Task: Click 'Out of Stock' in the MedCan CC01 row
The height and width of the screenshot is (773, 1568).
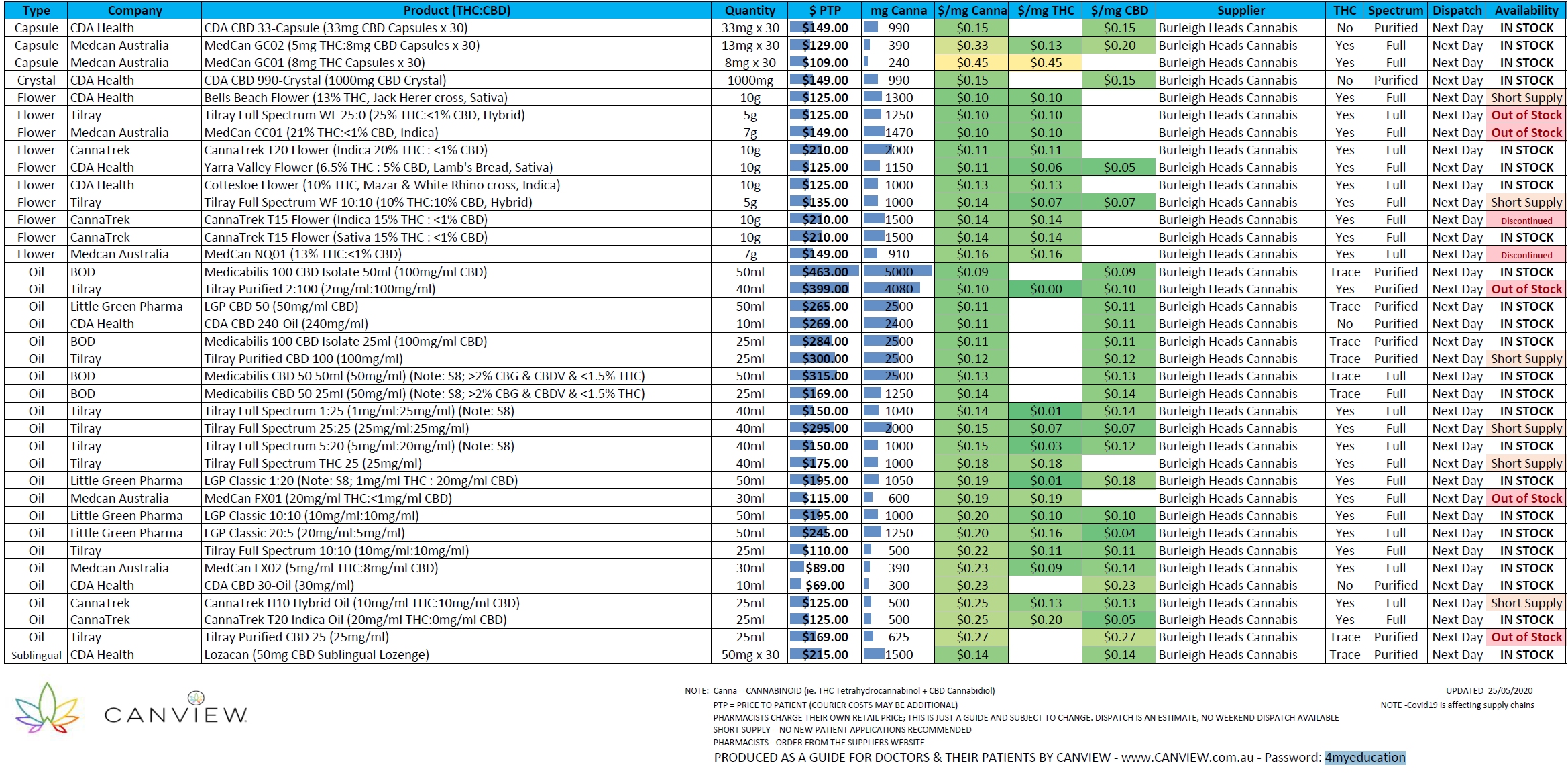Action: (1526, 133)
